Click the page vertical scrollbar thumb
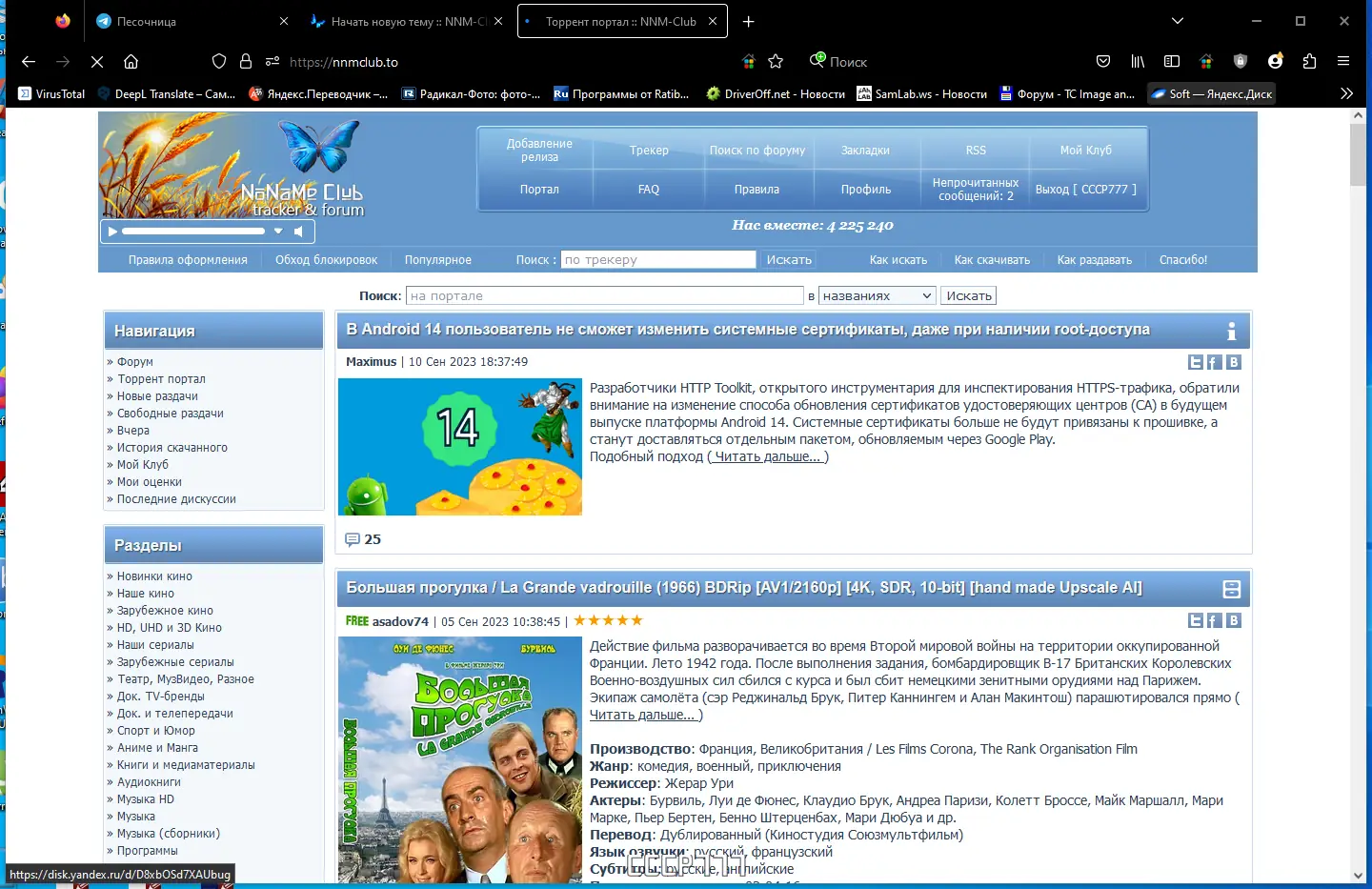The height and width of the screenshot is (889, 1372). click(1358, 154)
